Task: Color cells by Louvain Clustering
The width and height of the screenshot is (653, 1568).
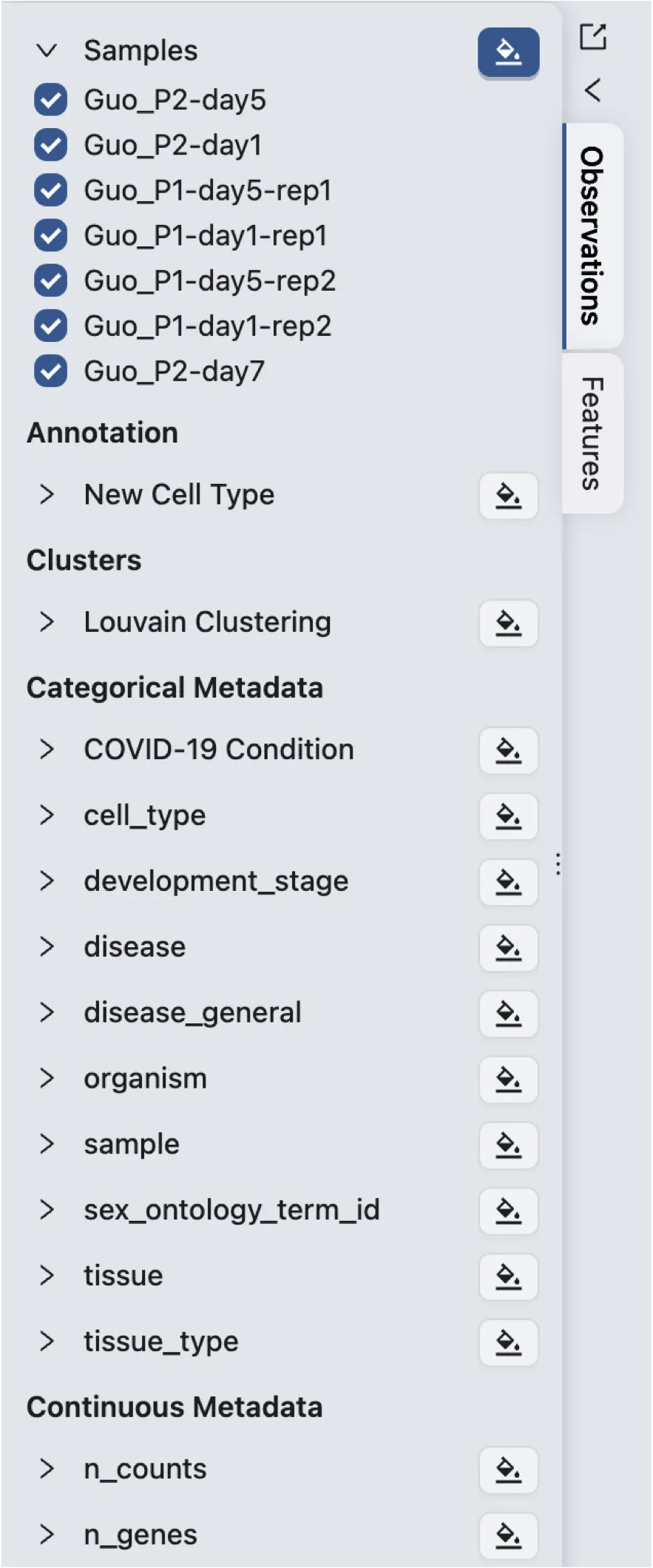Action: (508, 623)
